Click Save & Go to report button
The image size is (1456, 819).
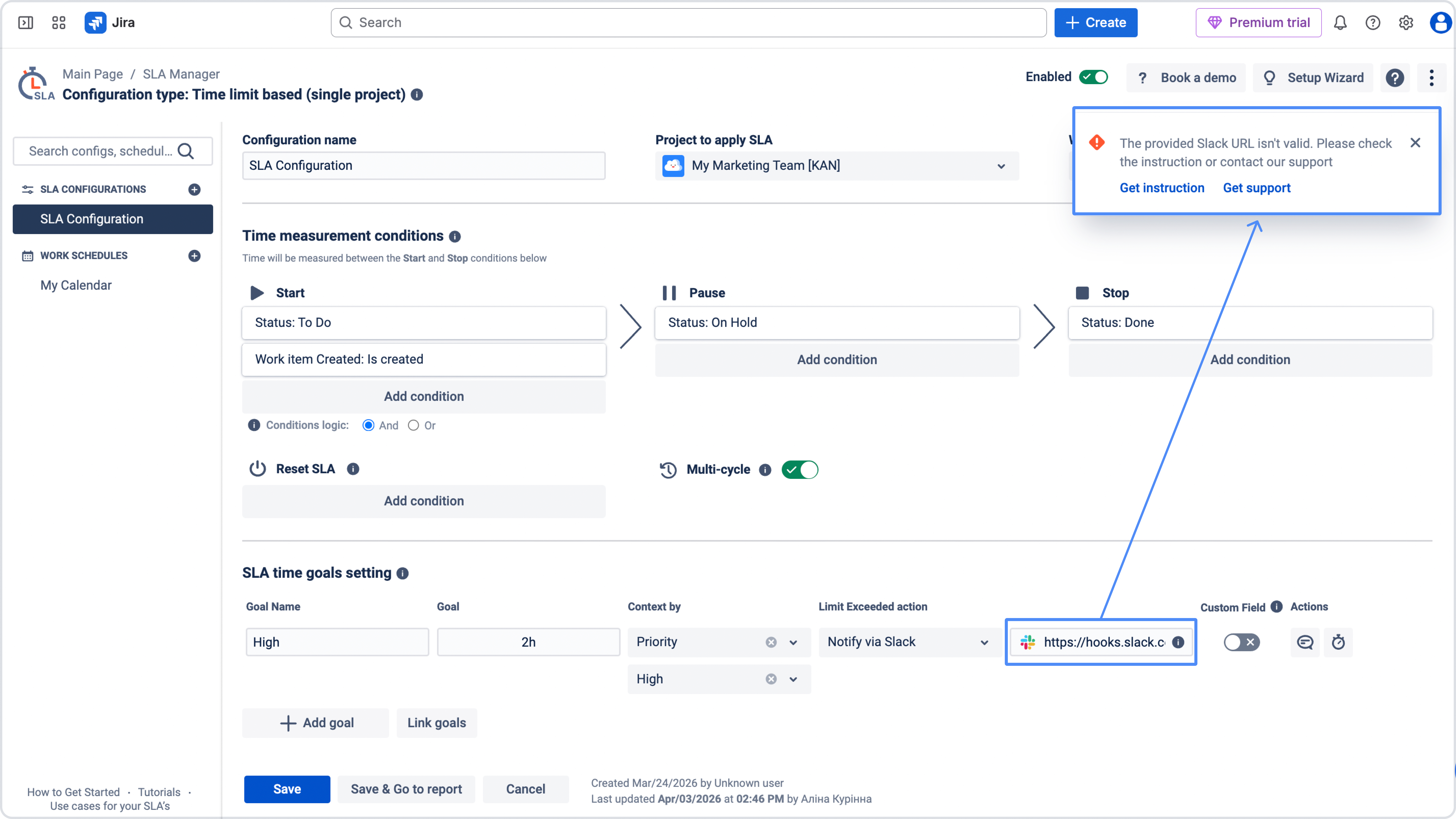[x=406, y=789]
